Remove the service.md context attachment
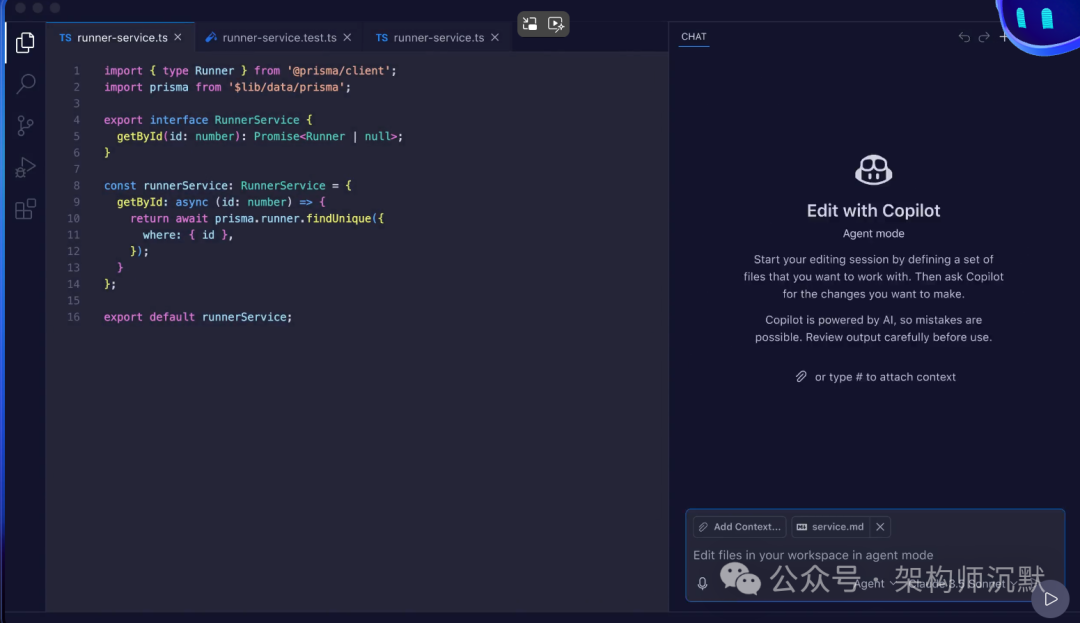This screenshot has height=623, width=1080. (879, 526)
